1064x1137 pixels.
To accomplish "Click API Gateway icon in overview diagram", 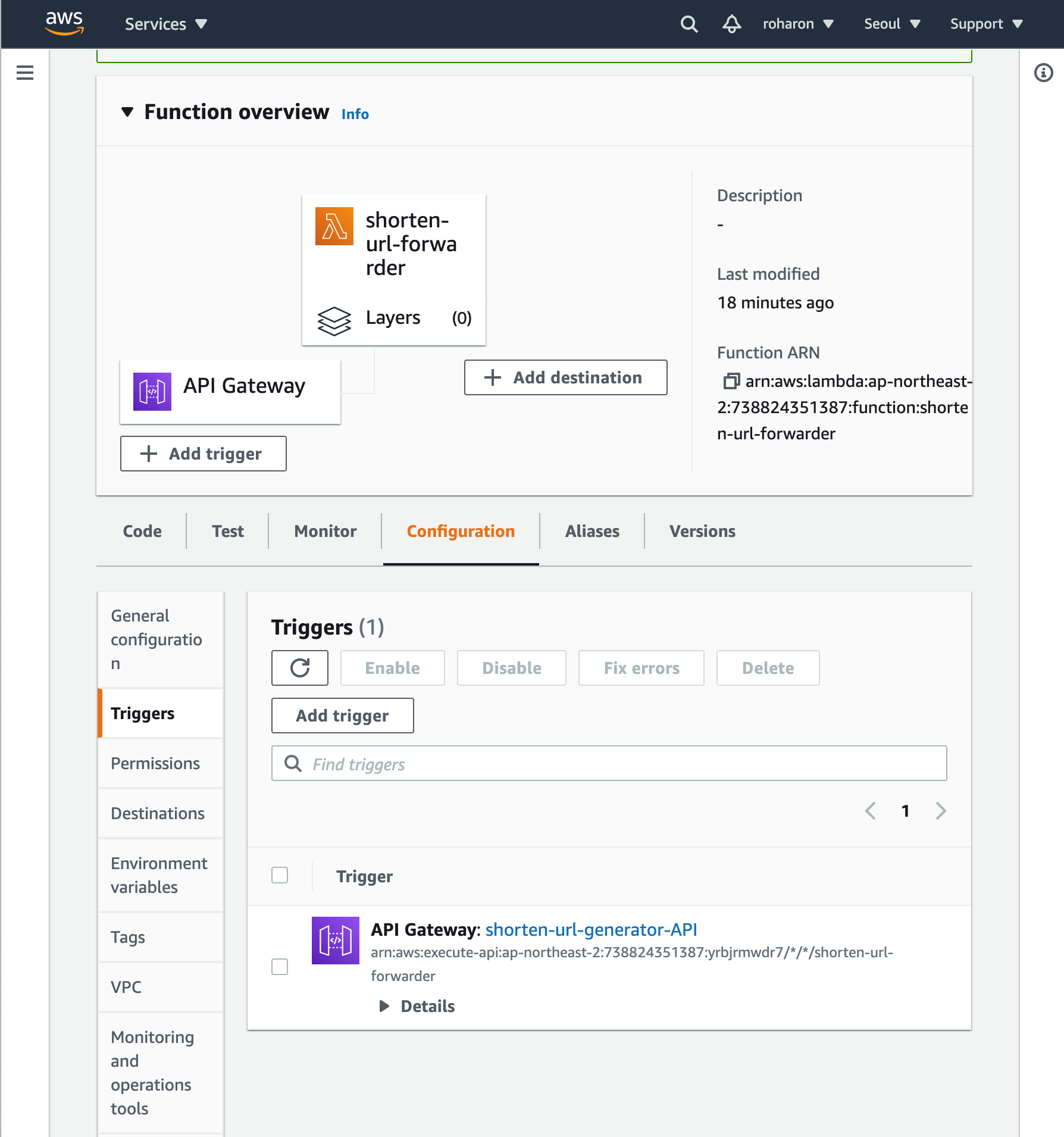I will [152, 392].
